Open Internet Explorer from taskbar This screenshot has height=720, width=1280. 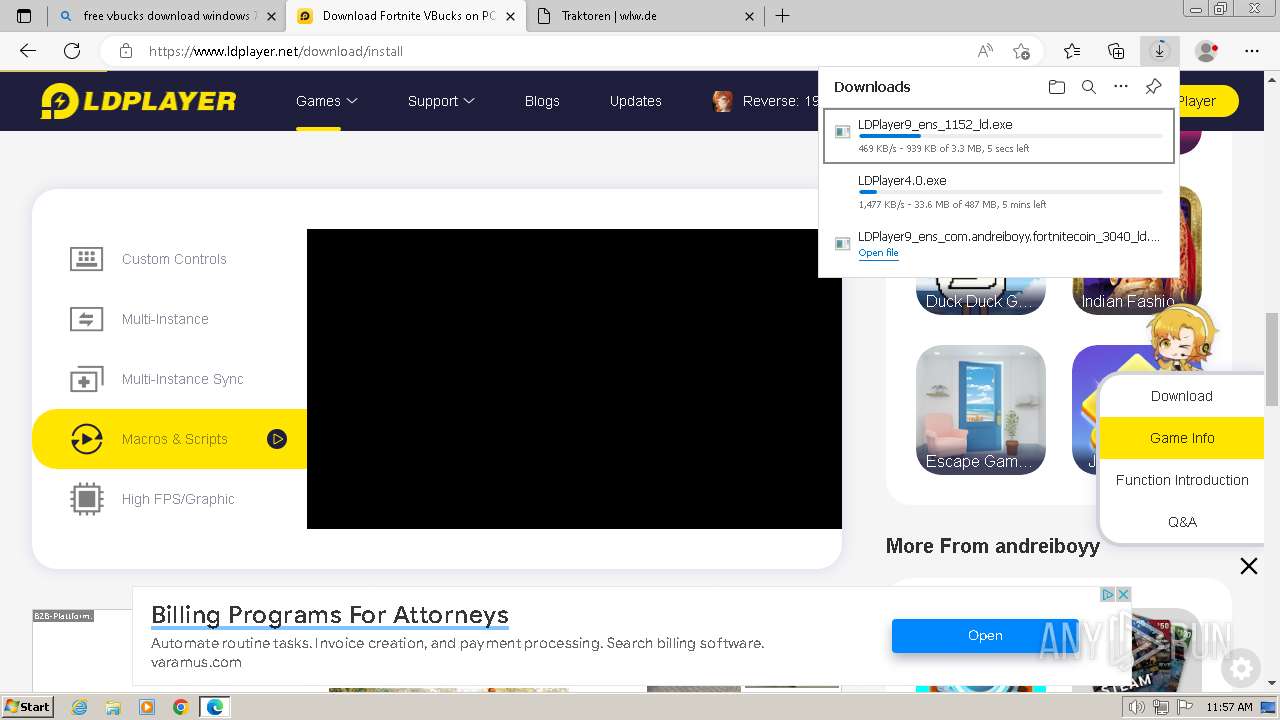pyautogui.click(x=79, y=707)
